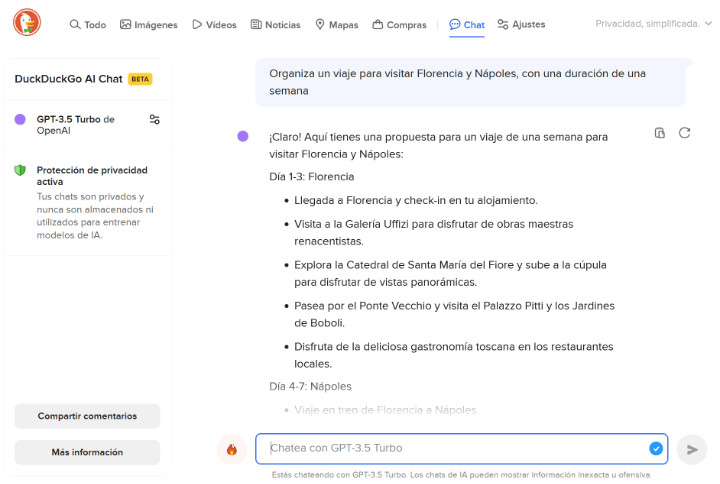720x484 pixels.
Task: Click the Catedral de Santa María bullet
Action: click(450, 274)
